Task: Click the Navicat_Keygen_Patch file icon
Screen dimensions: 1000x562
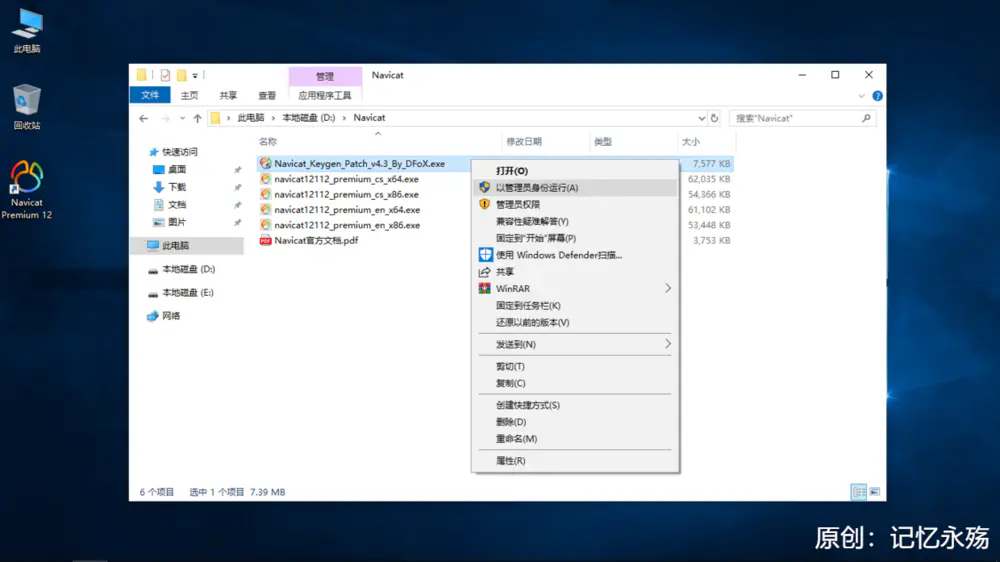Action: point(265,163)
